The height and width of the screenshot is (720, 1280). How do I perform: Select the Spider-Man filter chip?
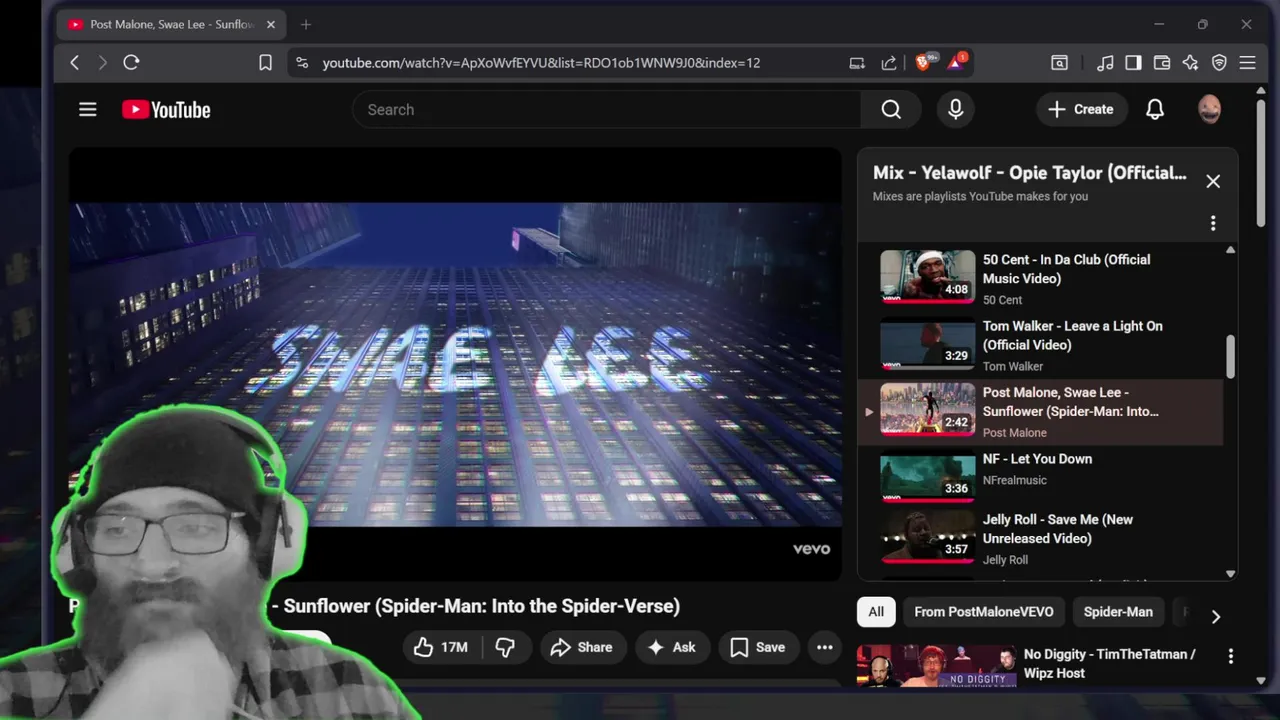1118,612
